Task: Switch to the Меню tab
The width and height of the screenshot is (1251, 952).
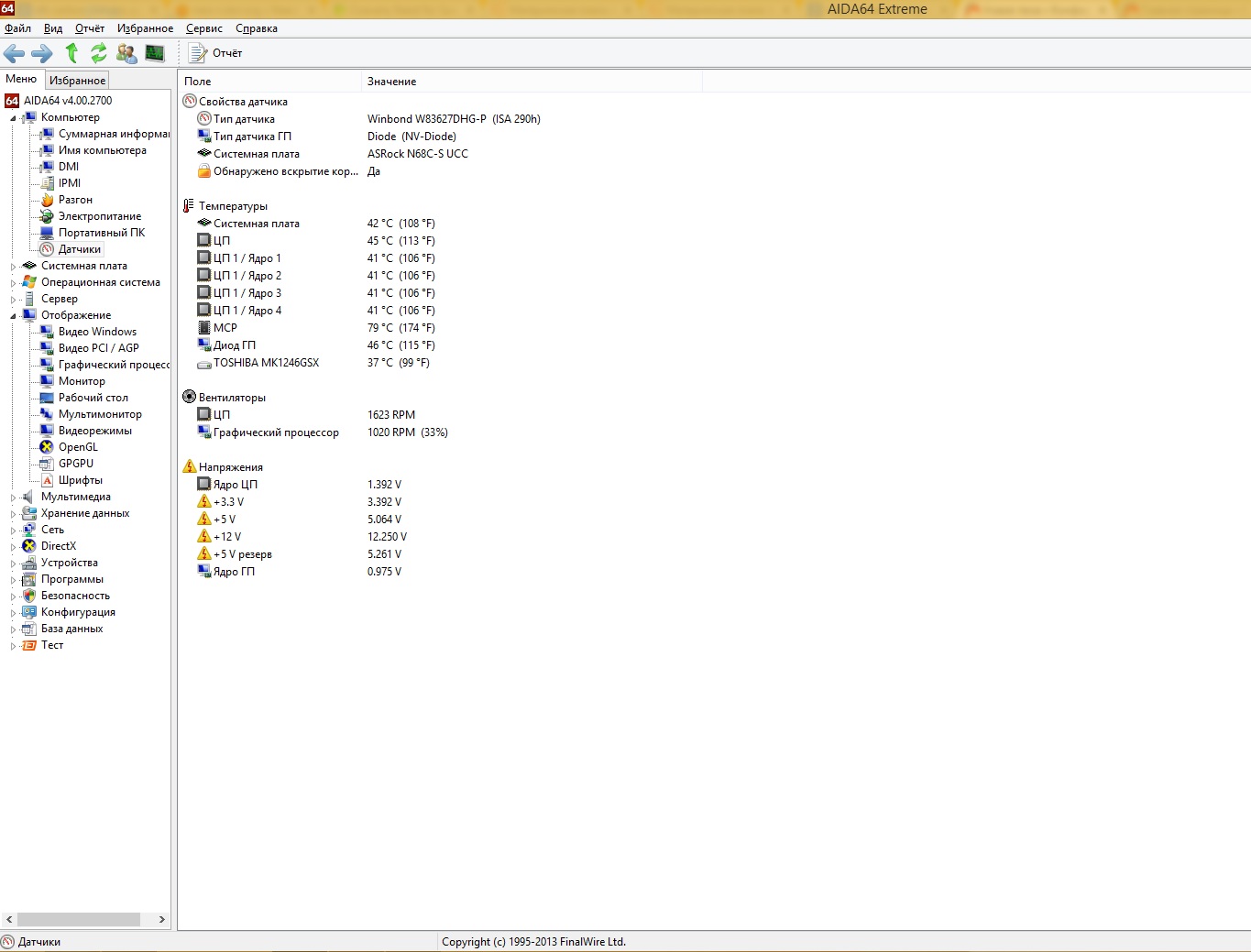Action: [21, 79]
